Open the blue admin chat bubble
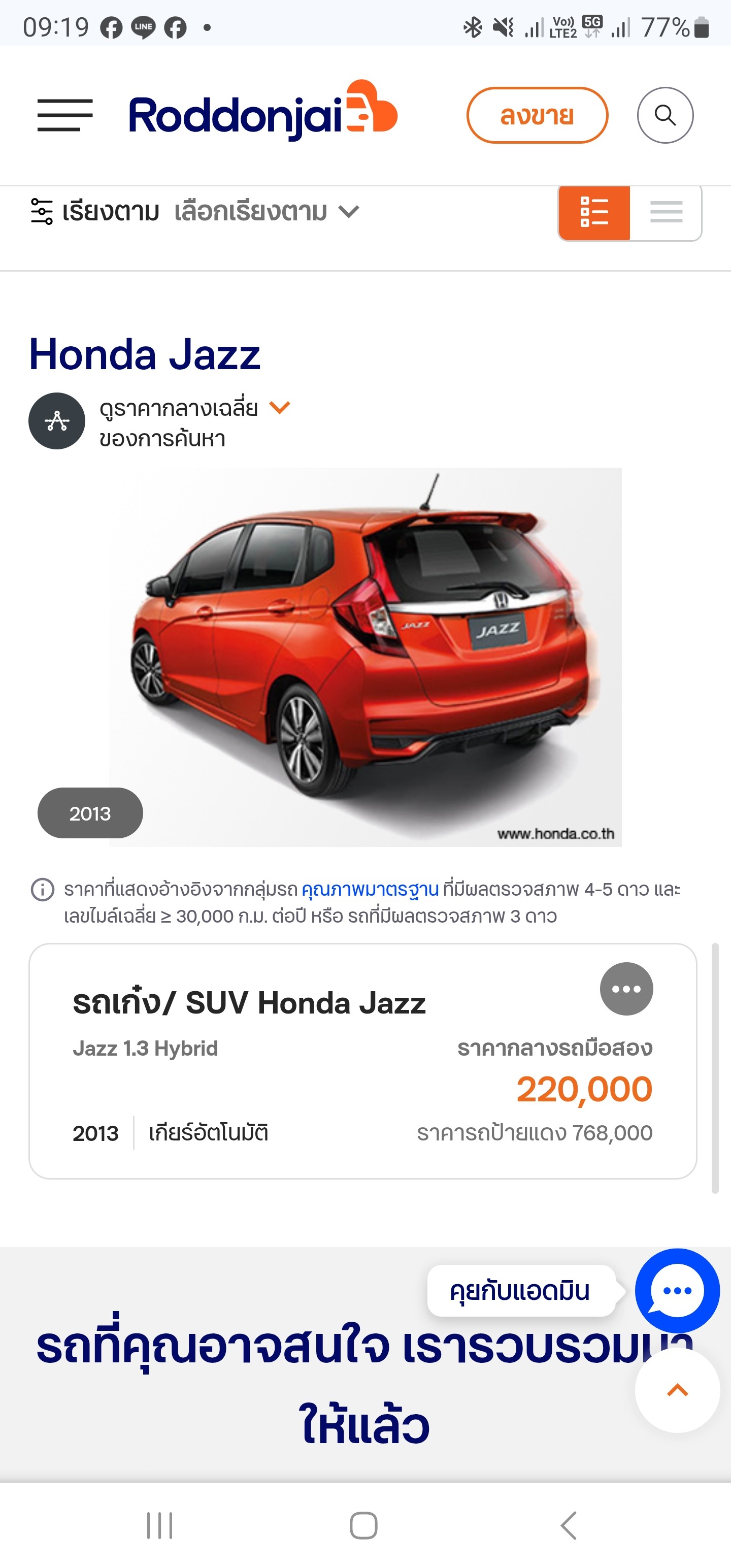The width and height of the screenshot is (731, 1568). click(x=677, y=1290)
